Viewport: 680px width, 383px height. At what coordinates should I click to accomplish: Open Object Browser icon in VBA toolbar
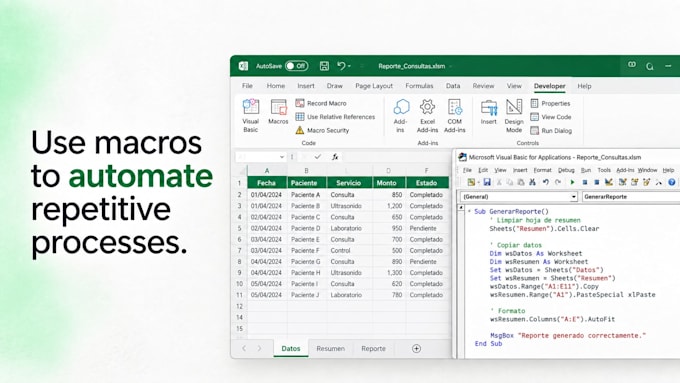[x=647, y=182]
